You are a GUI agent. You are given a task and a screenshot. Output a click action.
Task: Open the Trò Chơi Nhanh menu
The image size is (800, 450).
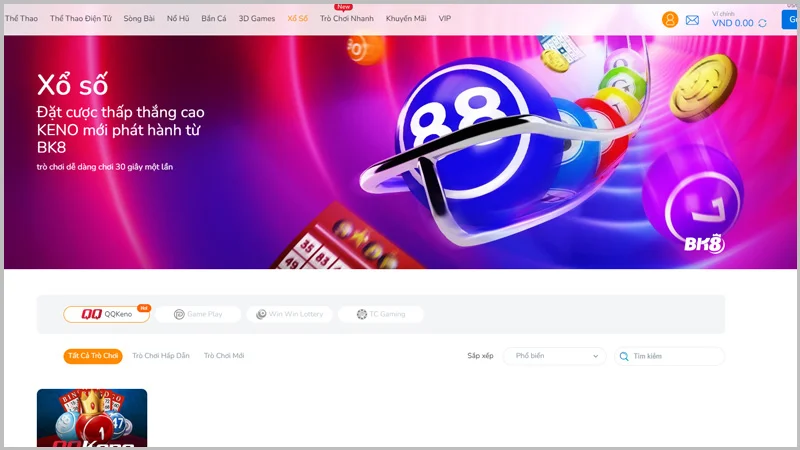[x=346, y=18]
